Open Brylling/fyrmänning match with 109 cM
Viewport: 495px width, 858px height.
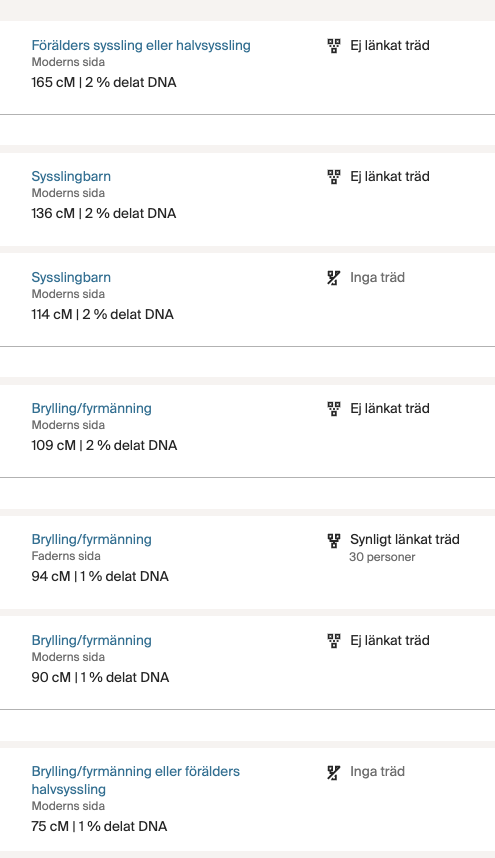point(91,408)
